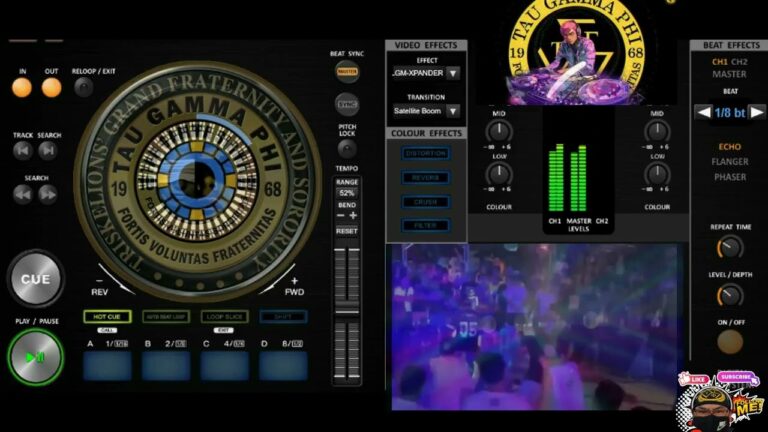This screenshot has width=768, height=432.
Task: Turn the beat effect On/Off
Action: [x=730, y=341]
